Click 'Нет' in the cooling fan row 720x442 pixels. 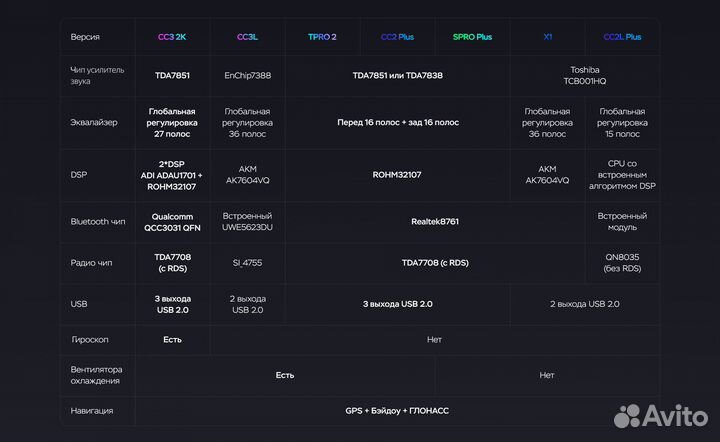coord(547,375)
